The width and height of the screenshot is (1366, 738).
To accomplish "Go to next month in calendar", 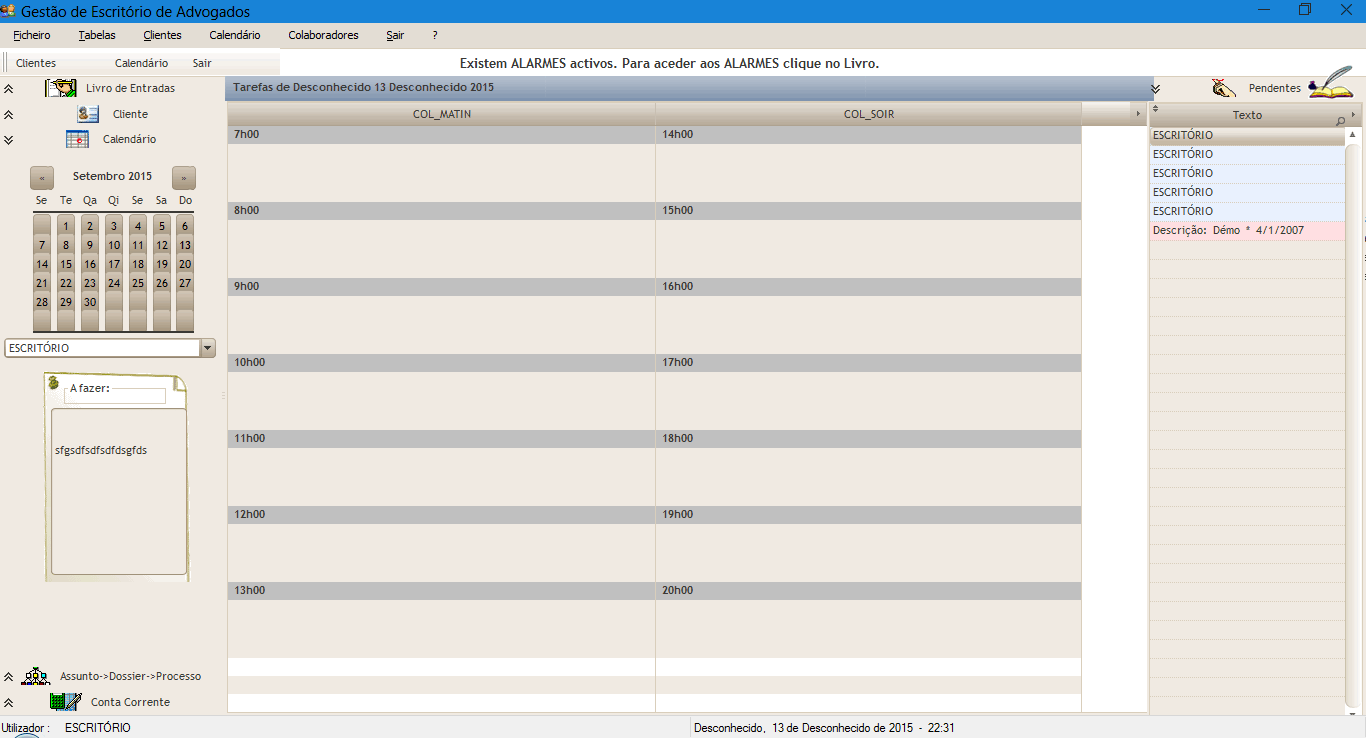I will tap(184, 177).
